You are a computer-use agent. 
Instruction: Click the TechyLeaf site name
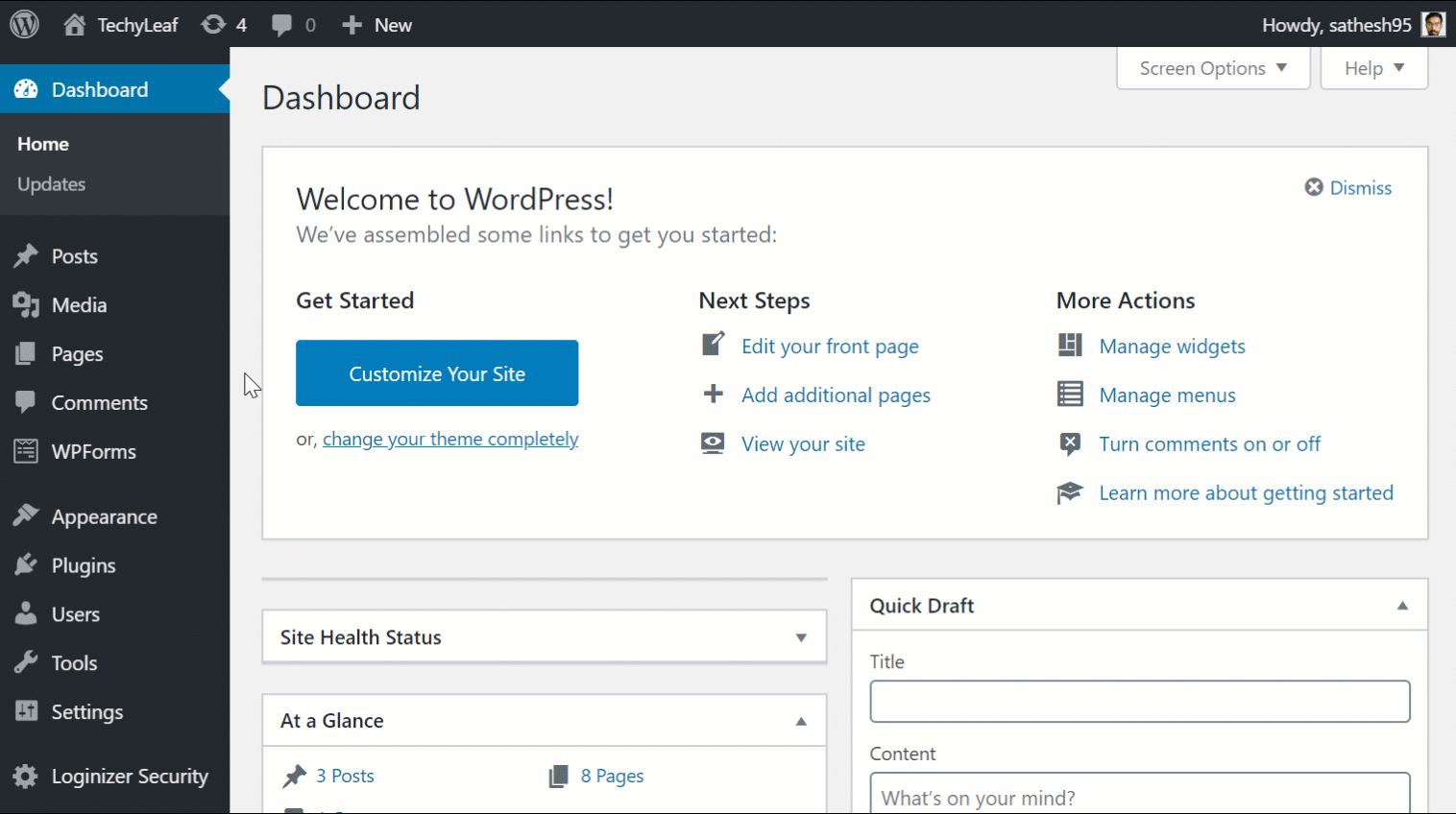(137, 25)
